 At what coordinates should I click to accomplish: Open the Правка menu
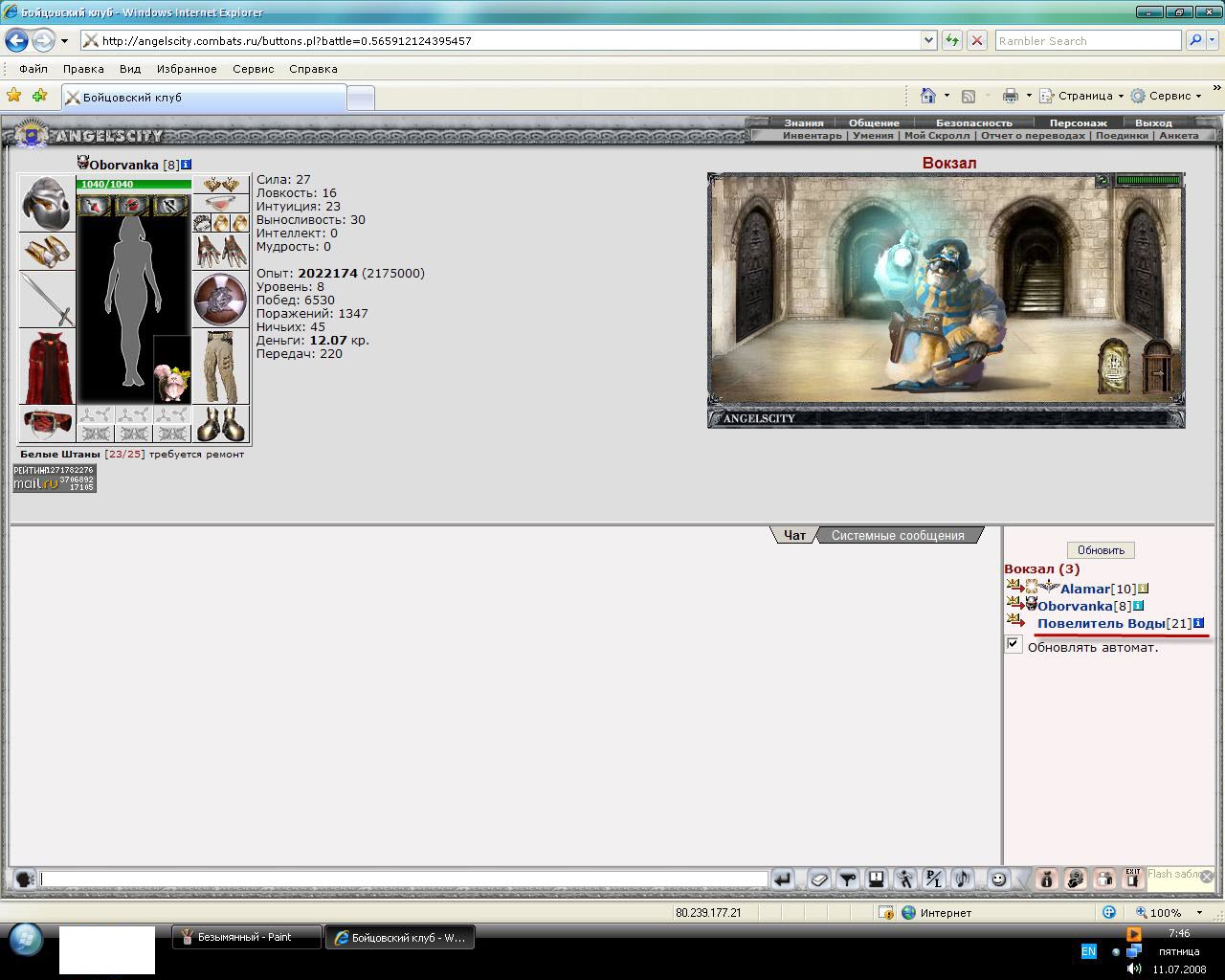(83, 69)
